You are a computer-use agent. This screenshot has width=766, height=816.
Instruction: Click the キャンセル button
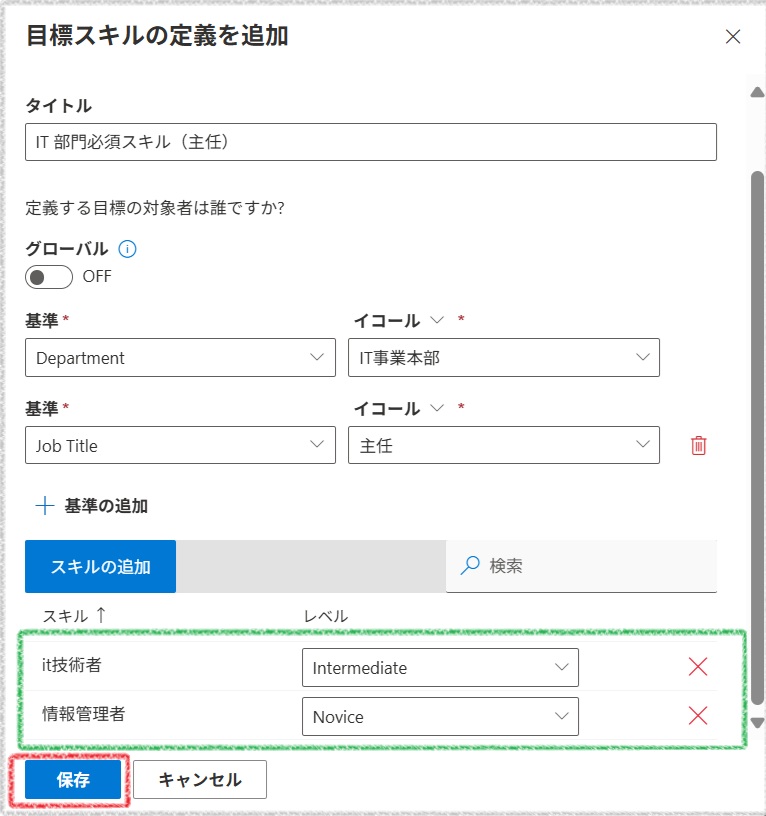pos(200,779)
